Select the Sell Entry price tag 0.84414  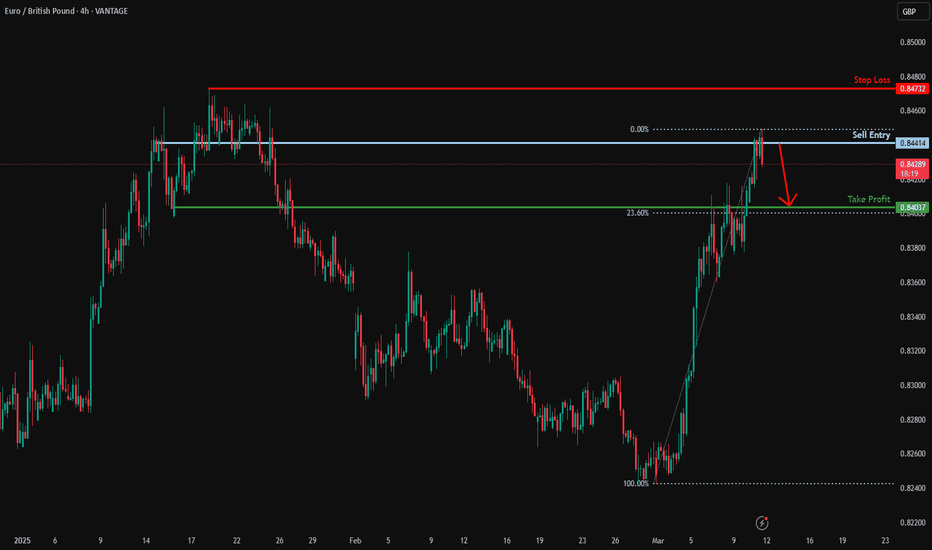912,143
